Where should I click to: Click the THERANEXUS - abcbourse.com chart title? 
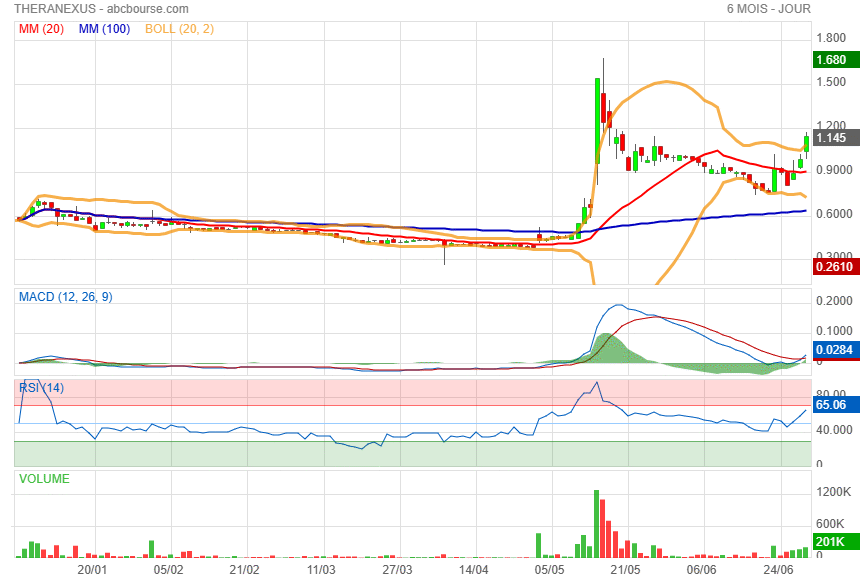(101, 9)
